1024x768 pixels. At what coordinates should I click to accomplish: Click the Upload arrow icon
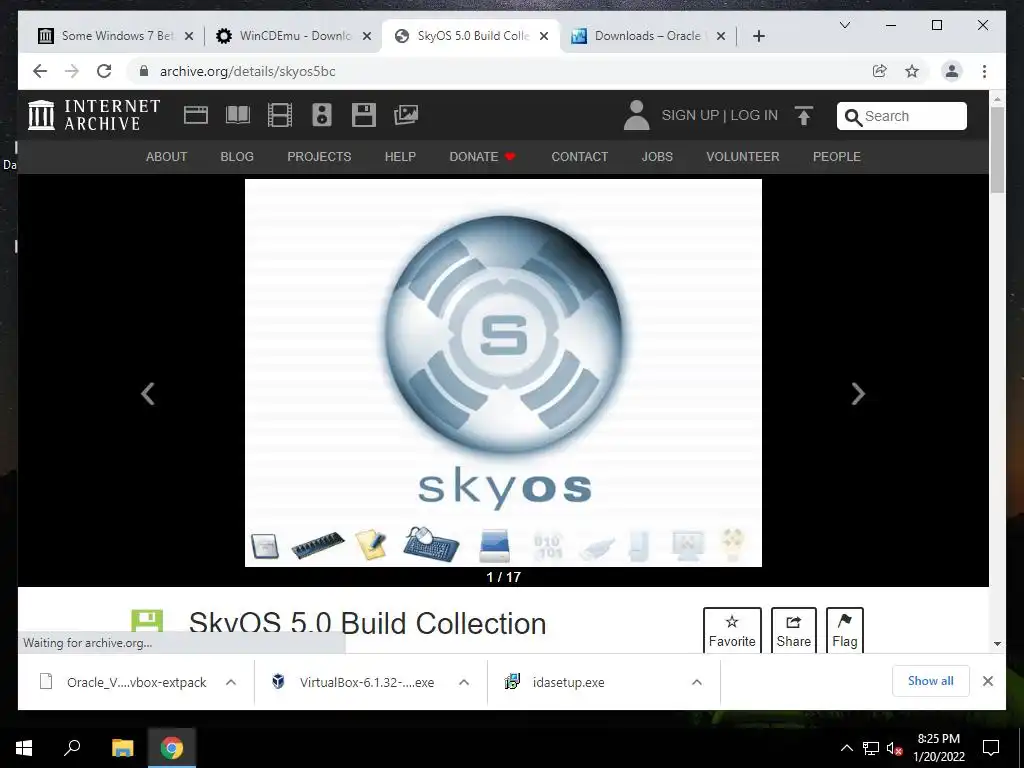[804, 116]
